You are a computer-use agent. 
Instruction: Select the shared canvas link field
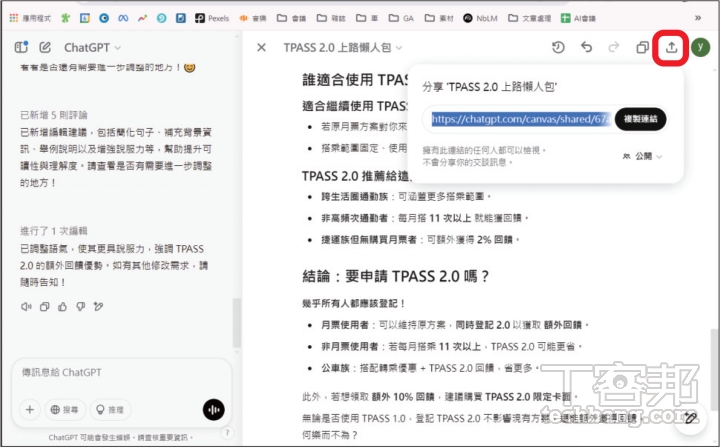(x=521, y=119)
